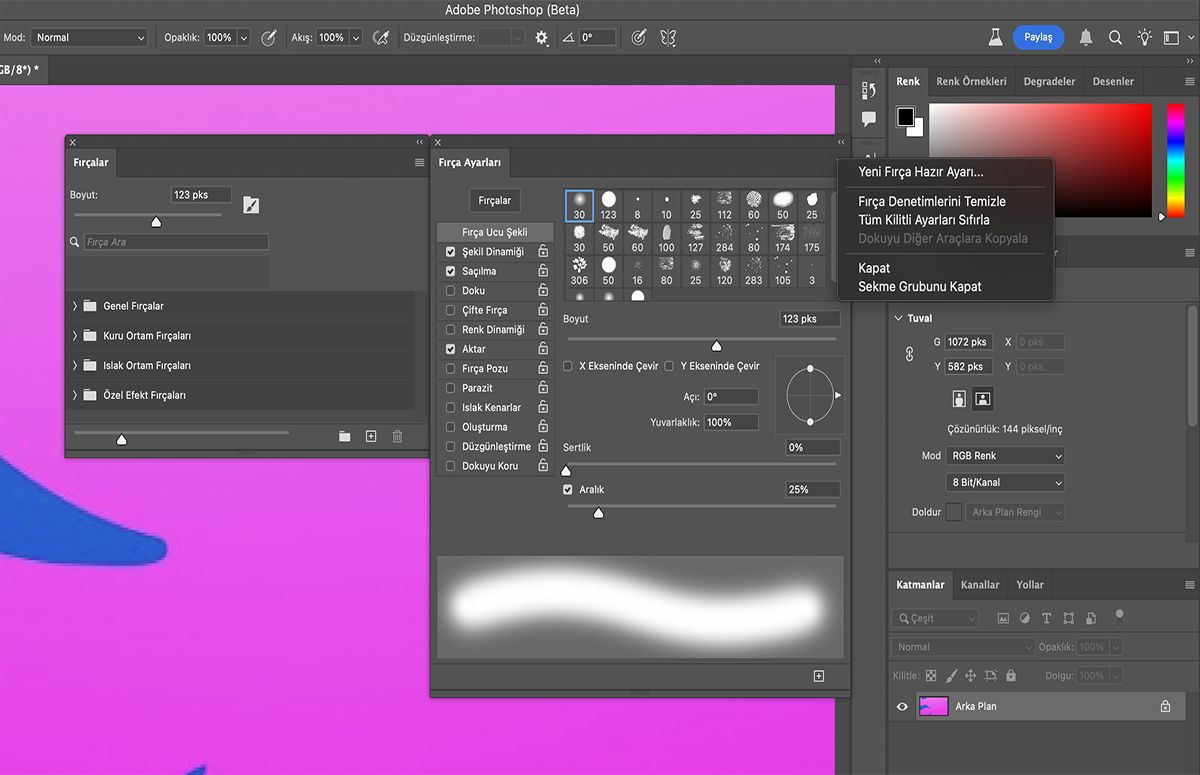Open the notifications bell icon

click(1086, 37)
